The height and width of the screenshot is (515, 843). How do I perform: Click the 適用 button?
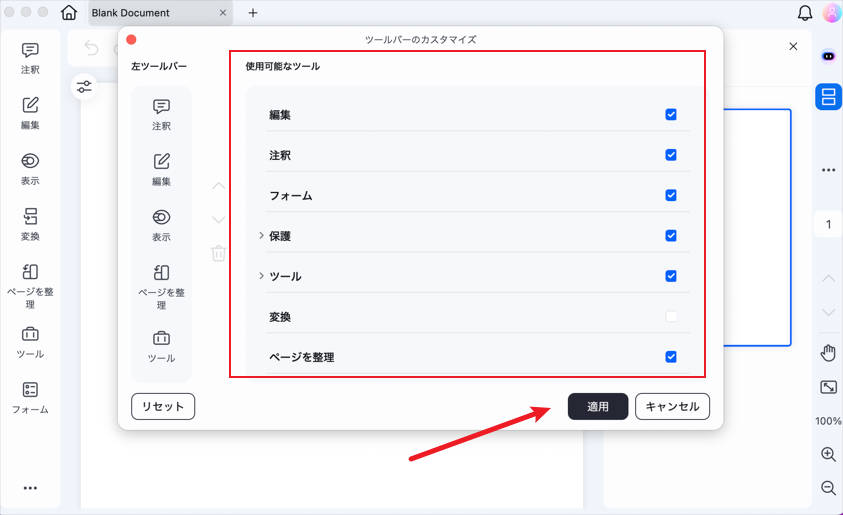pyautogui.click(x=598, y=406)
